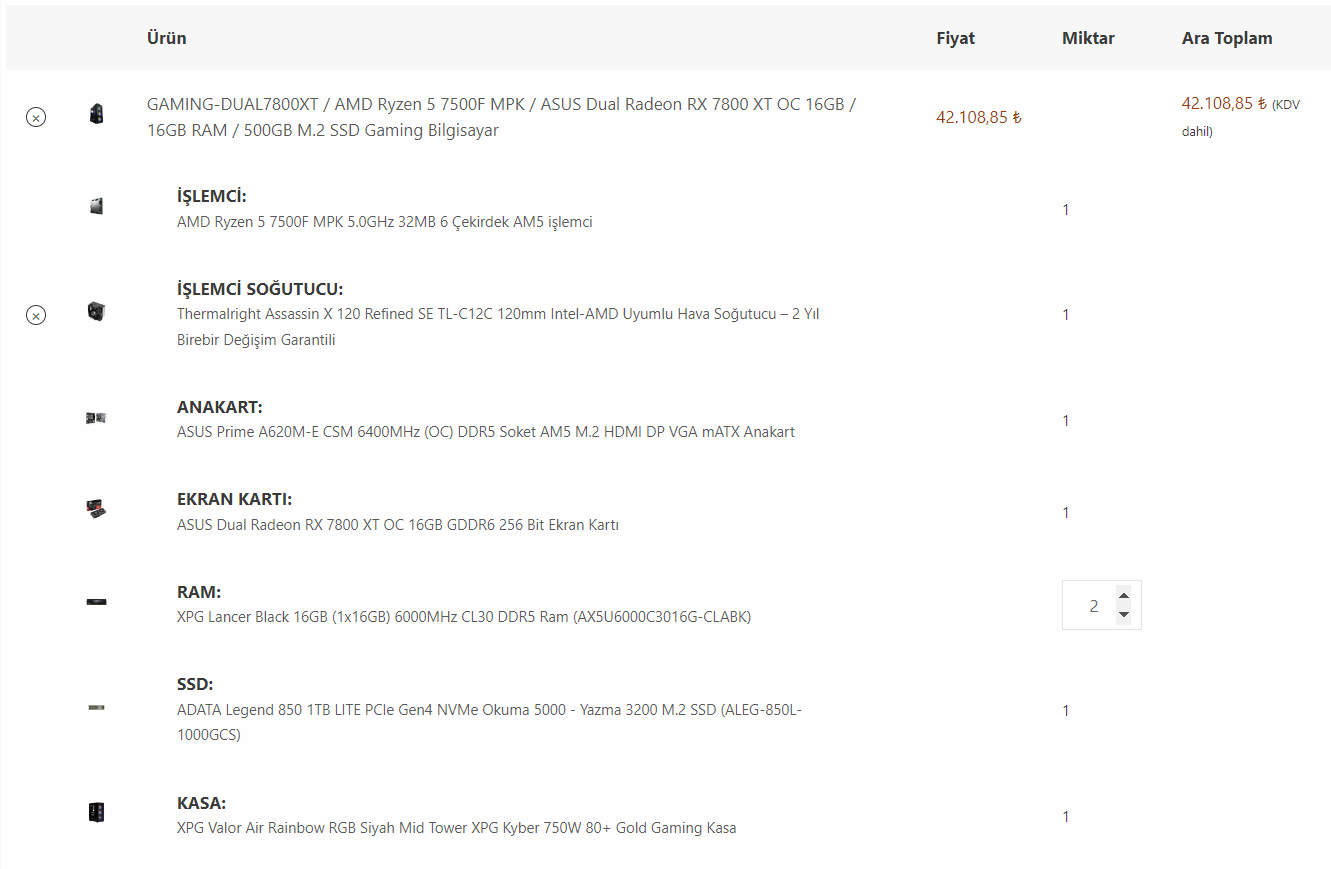Click the Miktar column header
Image resolution: width=1331 pixels, height=869 pixels.
1088,38
